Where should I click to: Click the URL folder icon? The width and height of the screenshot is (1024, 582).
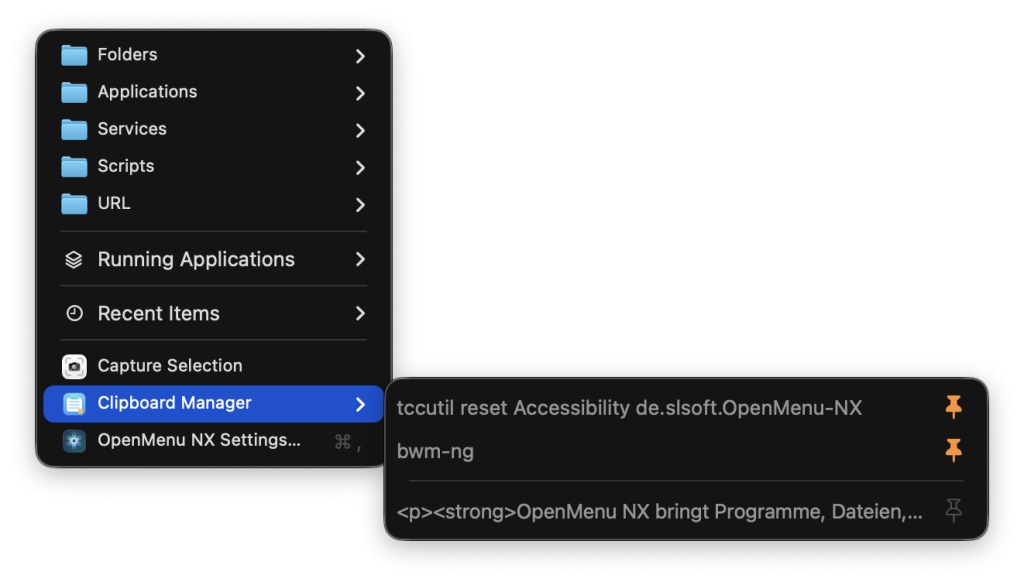tap(74, 204)
